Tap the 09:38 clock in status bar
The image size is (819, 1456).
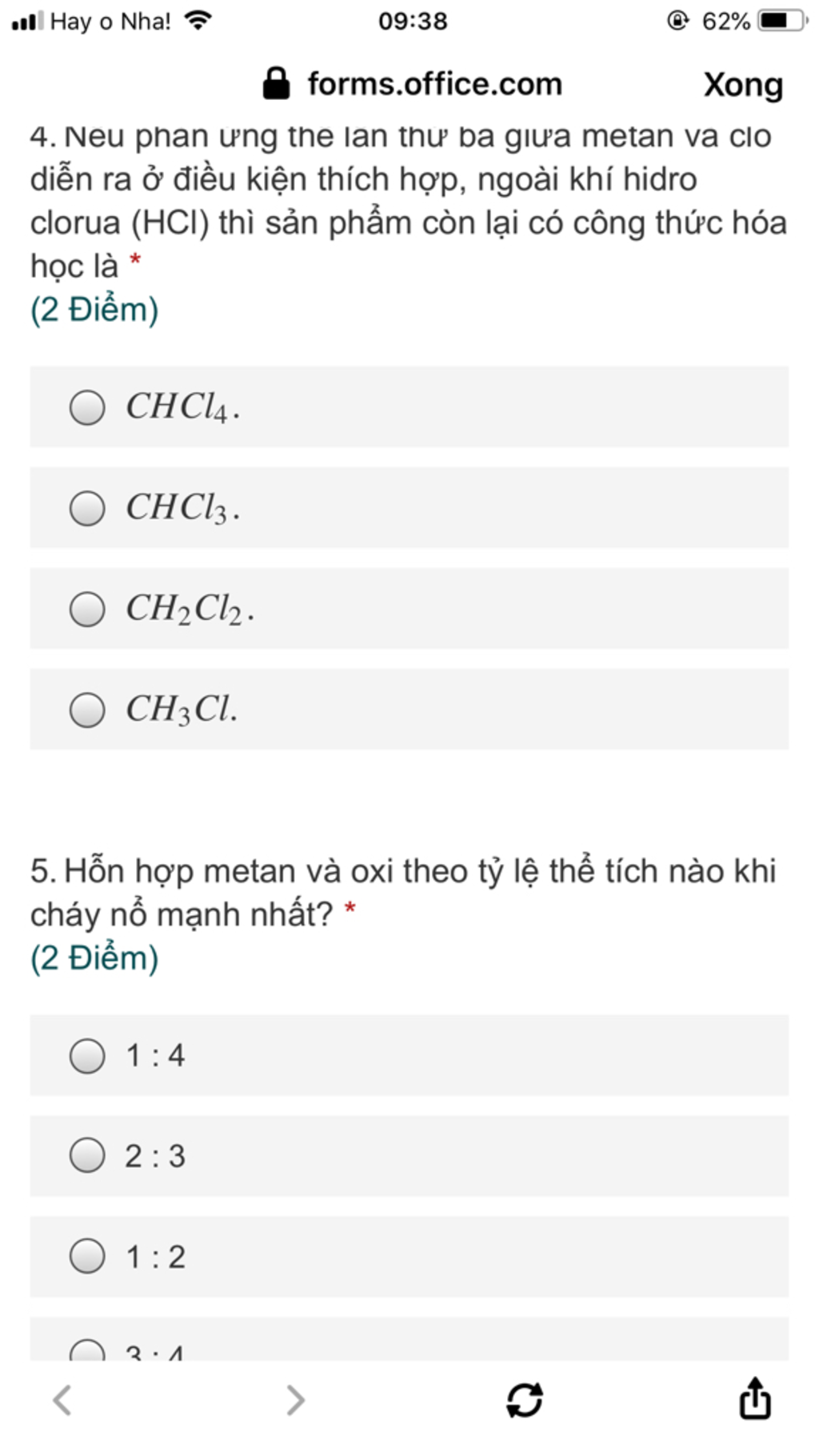point(413,21)
